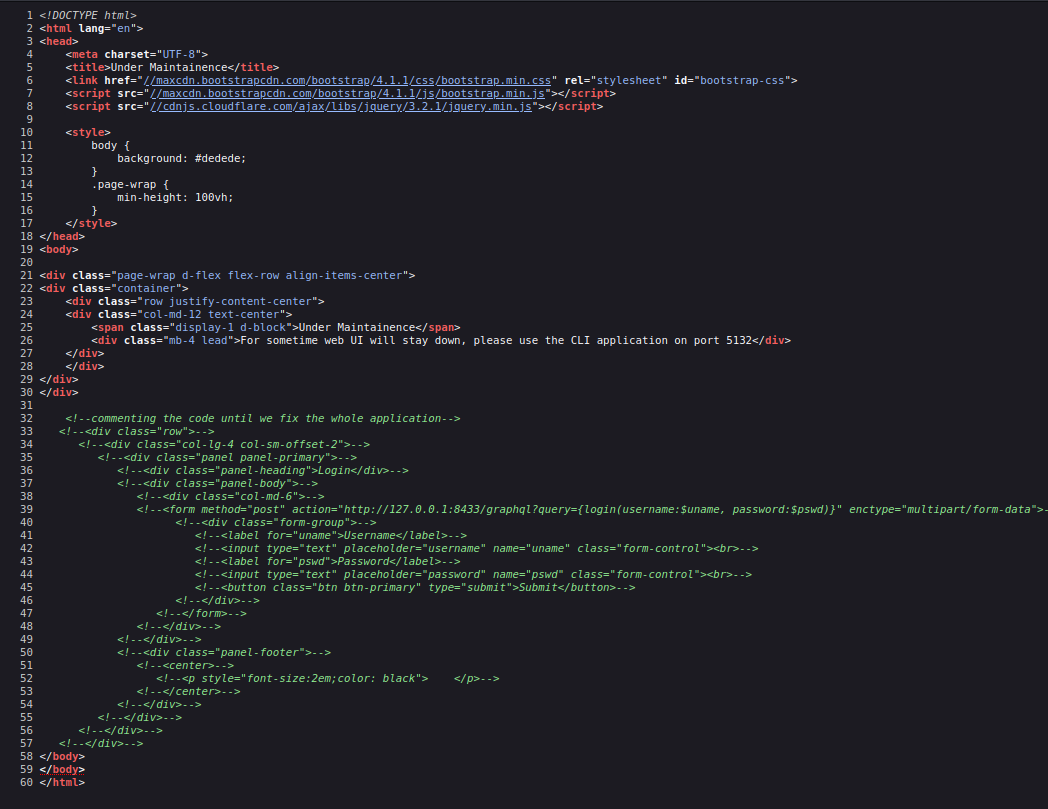Click the commented Submit button line
The image size is (1048, 809).
pos(415,588)
